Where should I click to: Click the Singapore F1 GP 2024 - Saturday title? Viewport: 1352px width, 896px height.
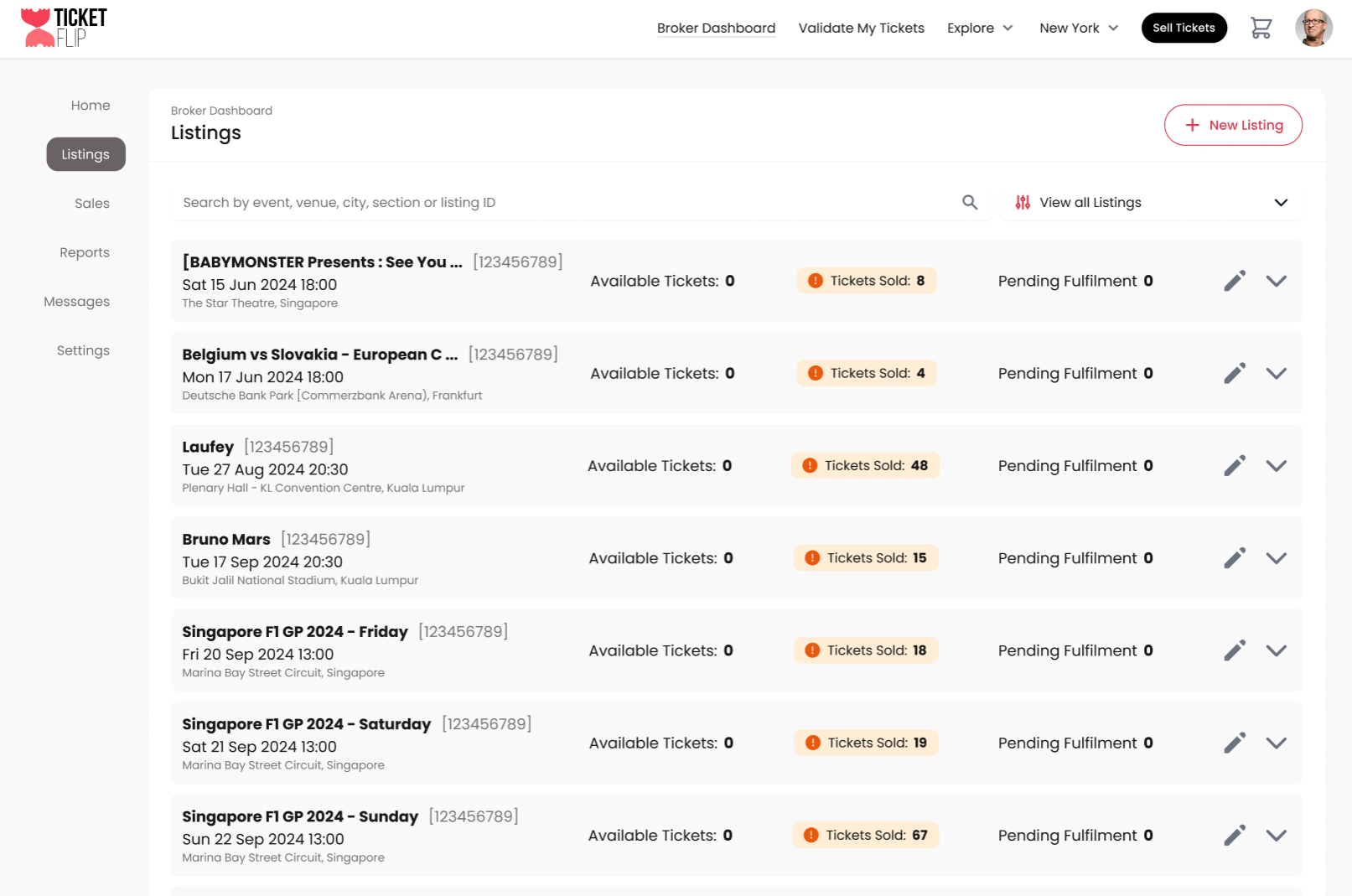tap(306, 724)
